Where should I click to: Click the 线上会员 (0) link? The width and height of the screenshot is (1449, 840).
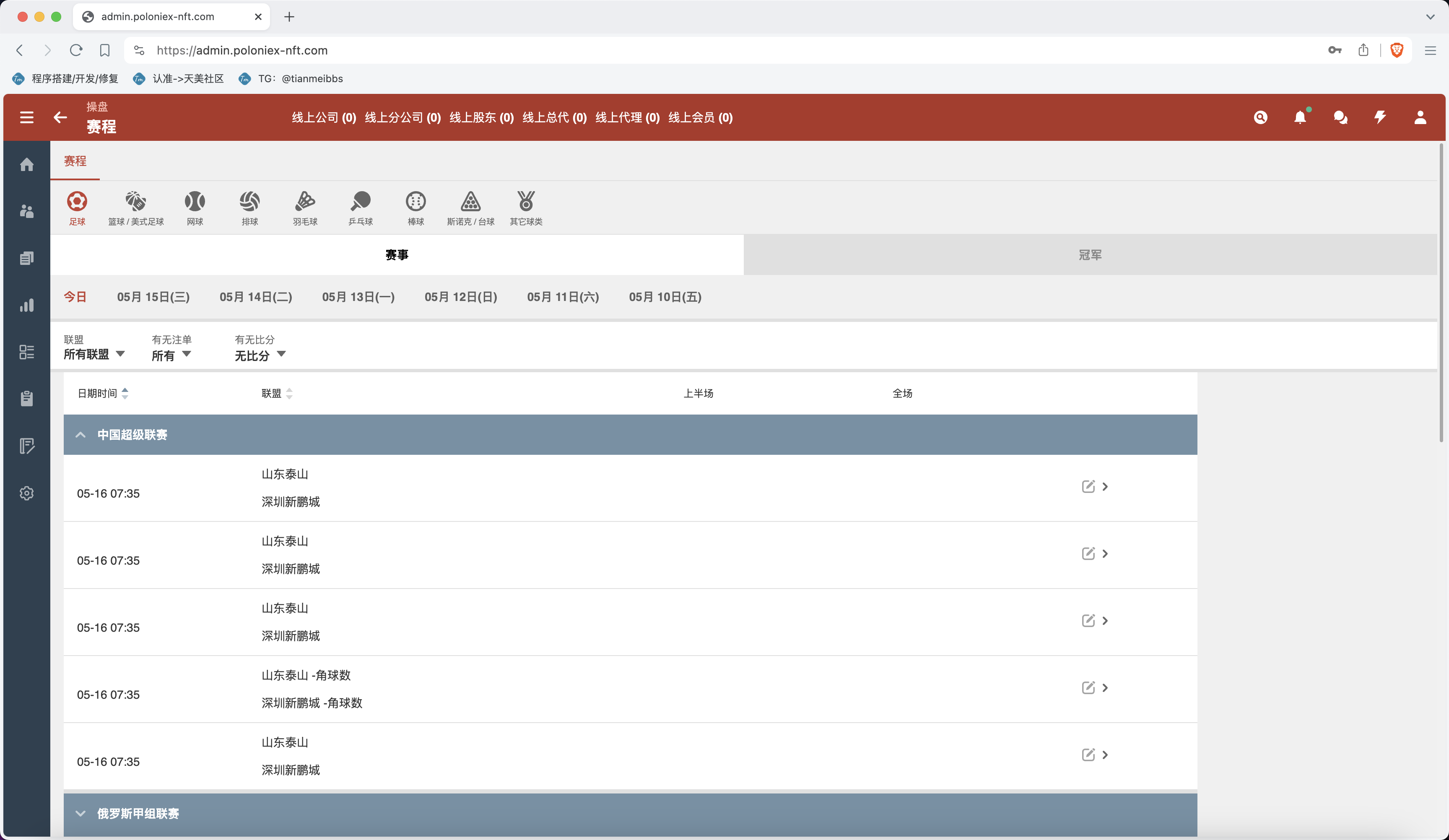[x=700, y=118]
